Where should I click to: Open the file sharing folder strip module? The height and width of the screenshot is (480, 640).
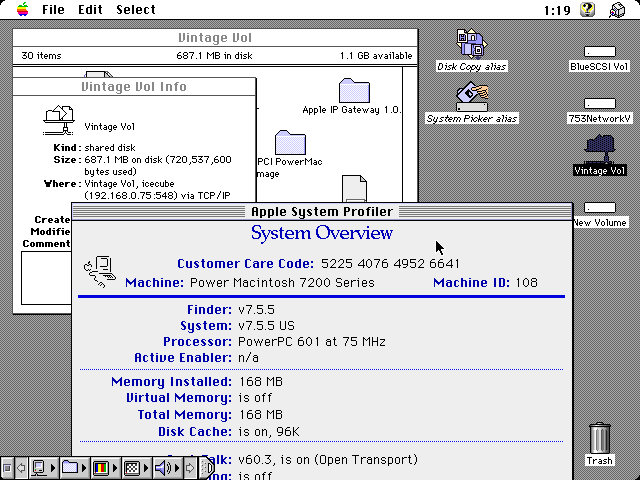coord(71,467)
